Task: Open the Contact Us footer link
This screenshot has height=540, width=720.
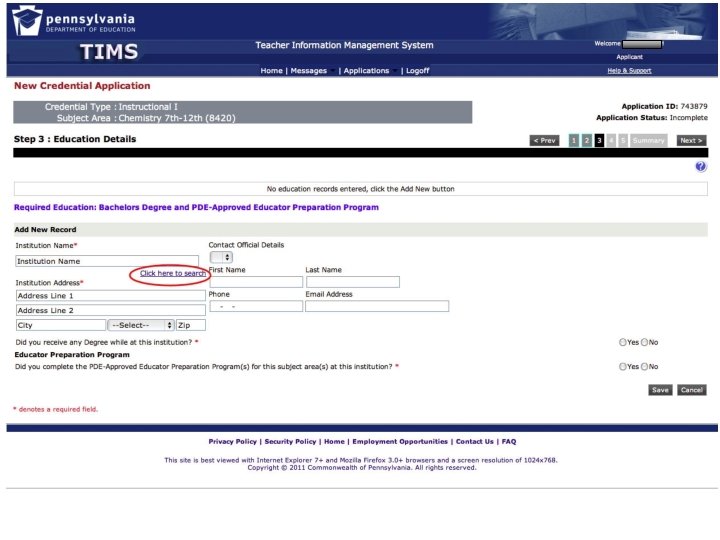Action: 474,441
